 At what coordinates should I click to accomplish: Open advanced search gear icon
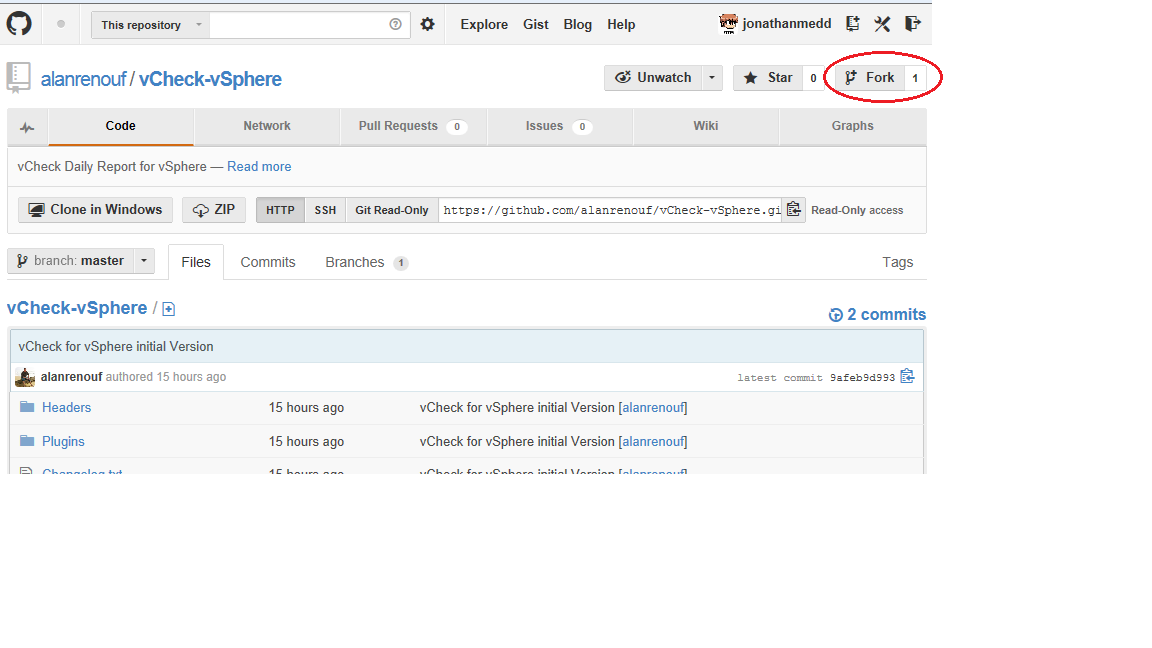point(428,24)
